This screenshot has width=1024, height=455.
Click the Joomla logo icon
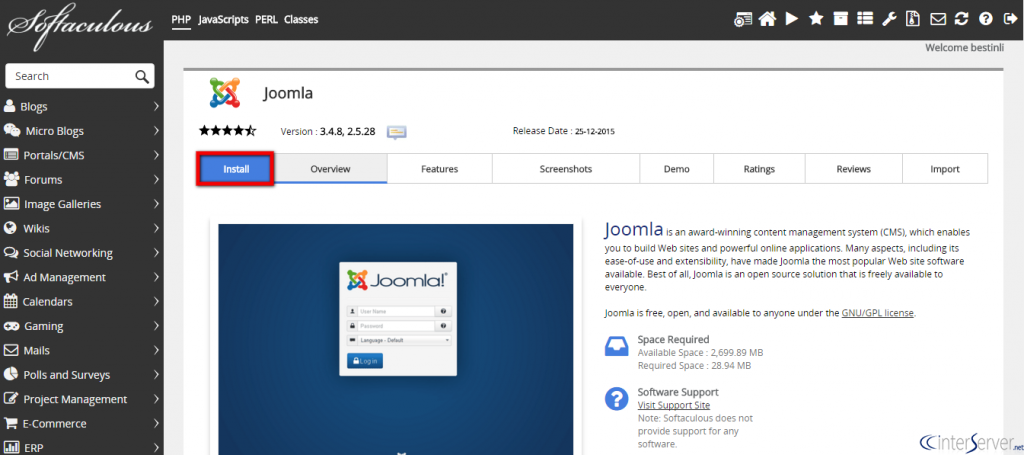click(225, 93)
